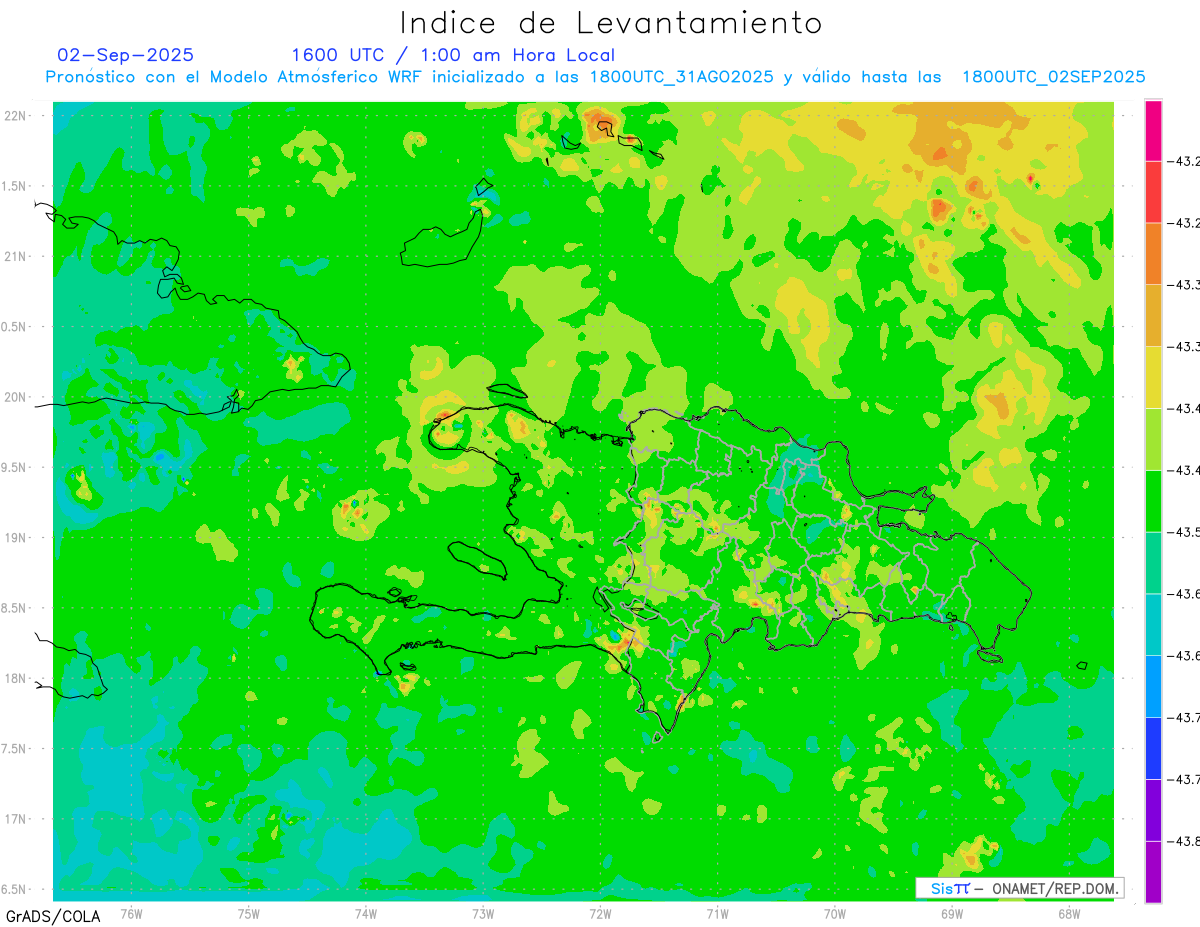Click the "19N" latitude label
Screen dimensions: 1200x927
click(x=15, y=537)
